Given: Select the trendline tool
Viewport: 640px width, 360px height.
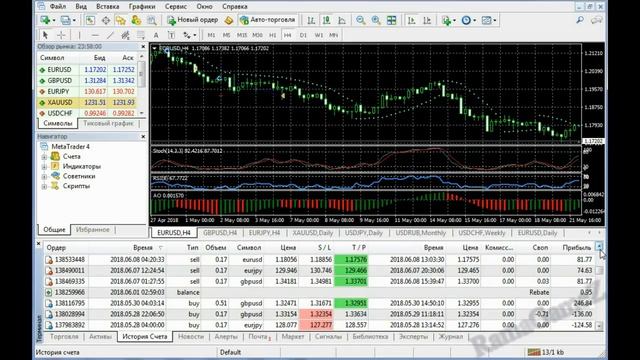Looking at the screenshot, I should pyautogui.click(x=110, y=35).
